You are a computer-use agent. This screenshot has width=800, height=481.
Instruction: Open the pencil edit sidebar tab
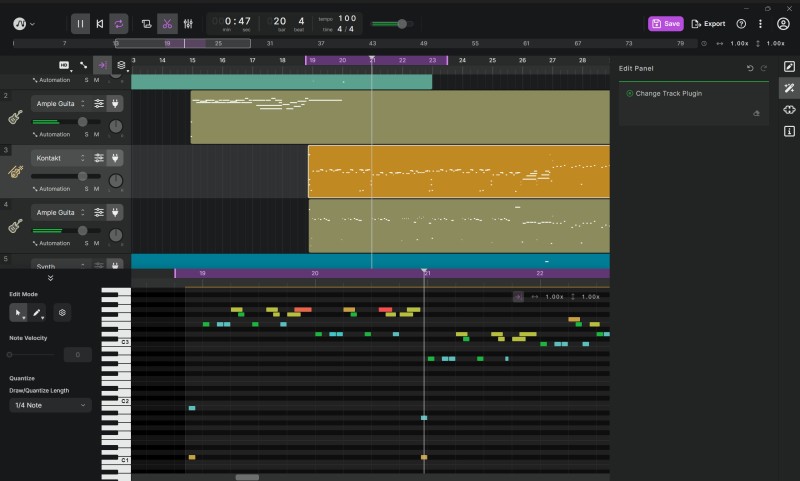(789, 66)
